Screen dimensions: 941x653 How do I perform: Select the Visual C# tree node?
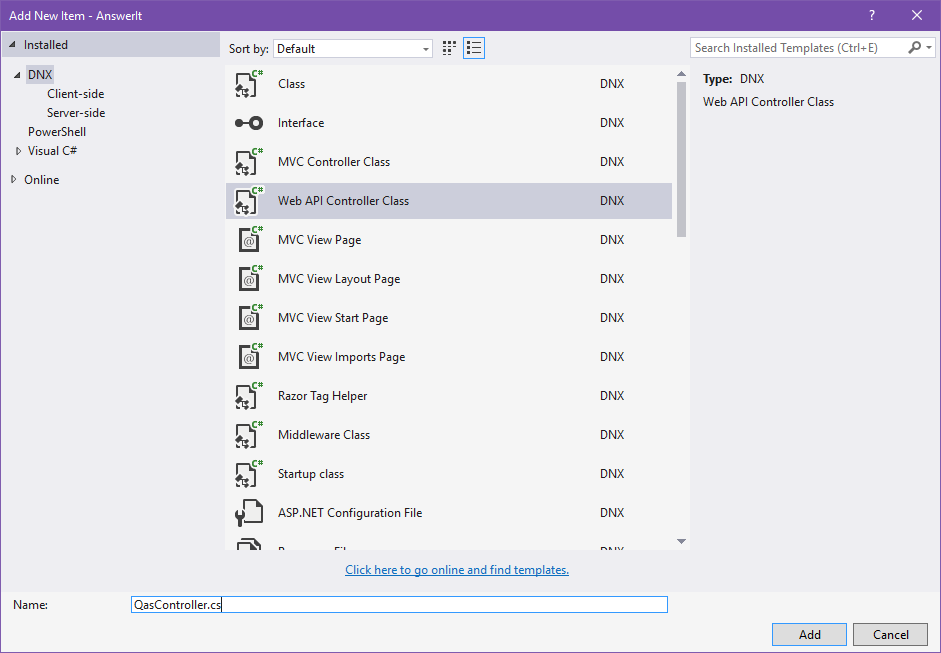(52, 151)
